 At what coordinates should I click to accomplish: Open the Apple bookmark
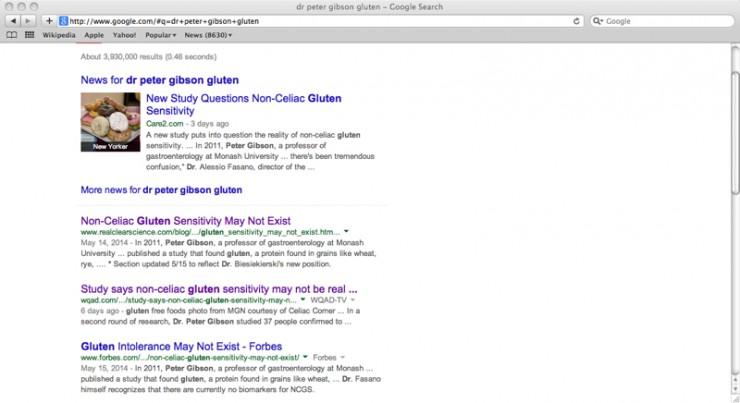pyautogui.click(x=94, y=35)
